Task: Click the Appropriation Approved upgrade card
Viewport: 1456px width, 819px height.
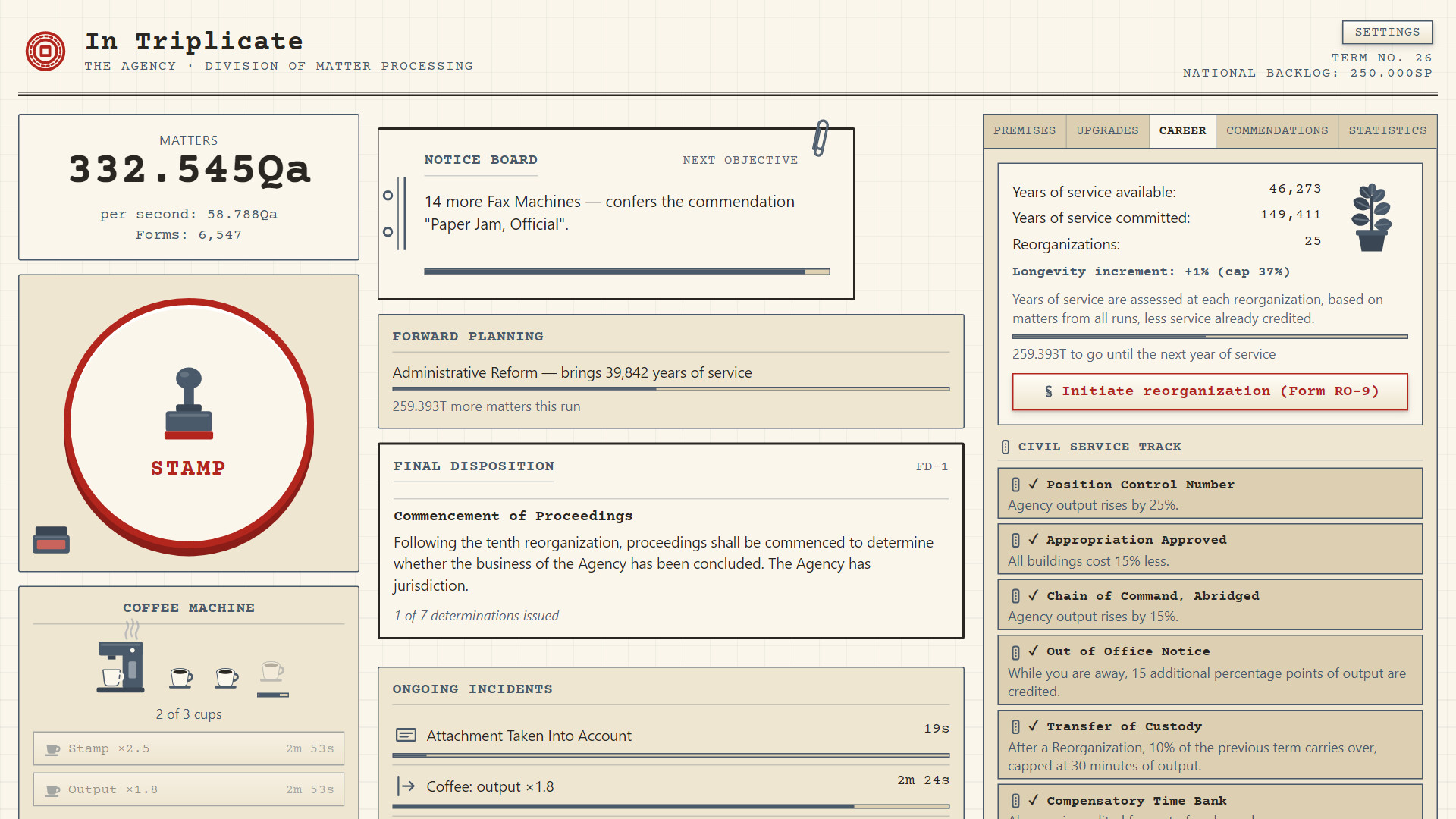Action: click(1210, 549)
